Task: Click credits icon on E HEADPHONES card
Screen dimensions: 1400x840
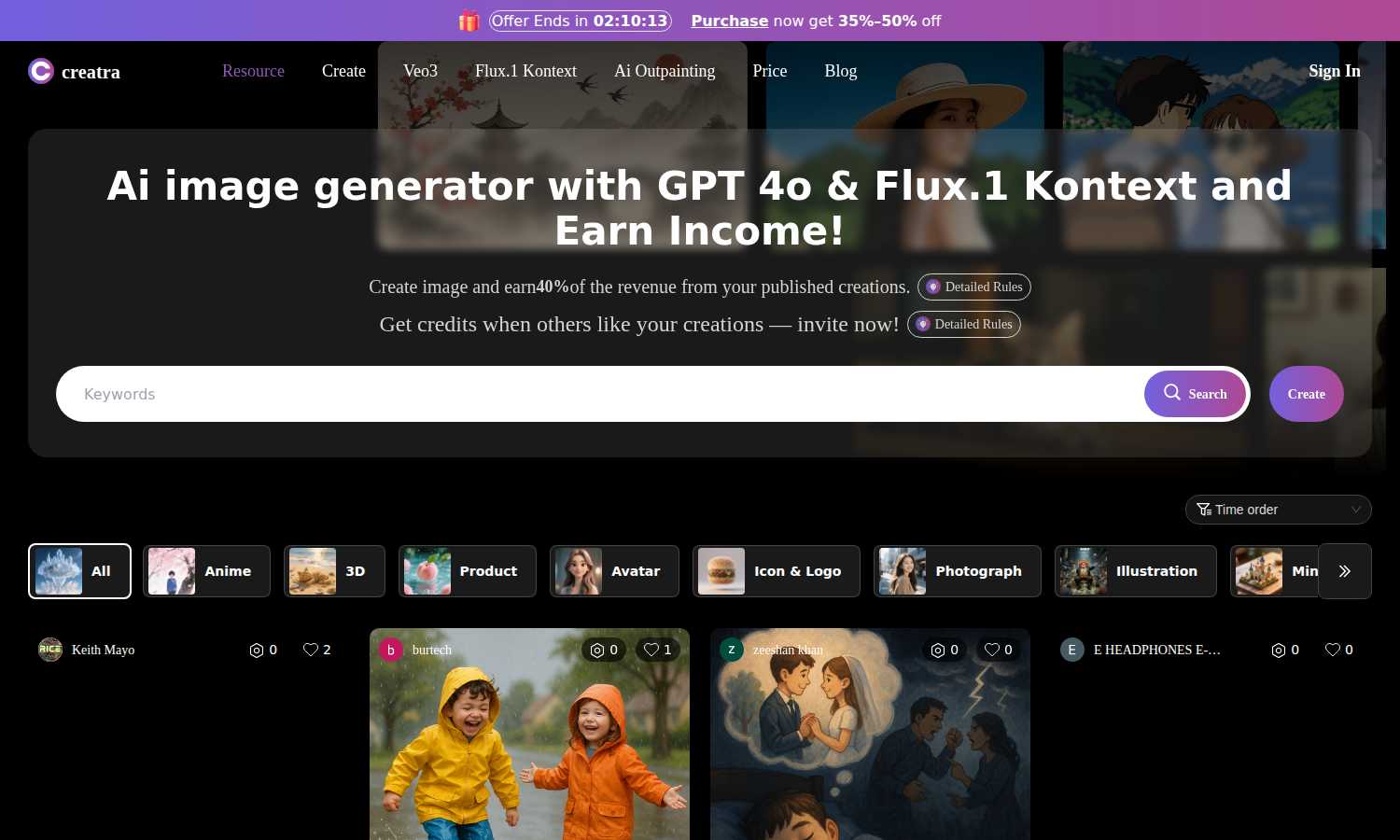Action: click(x=1279, y=651)
